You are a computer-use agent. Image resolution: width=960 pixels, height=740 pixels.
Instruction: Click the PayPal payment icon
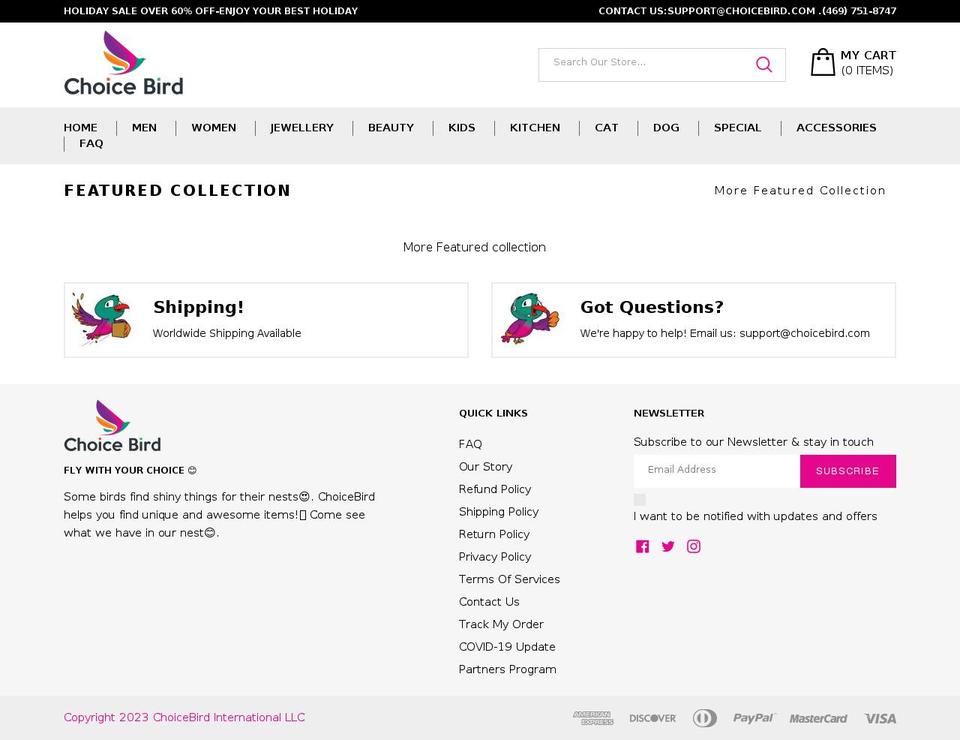tap(754, 718)
